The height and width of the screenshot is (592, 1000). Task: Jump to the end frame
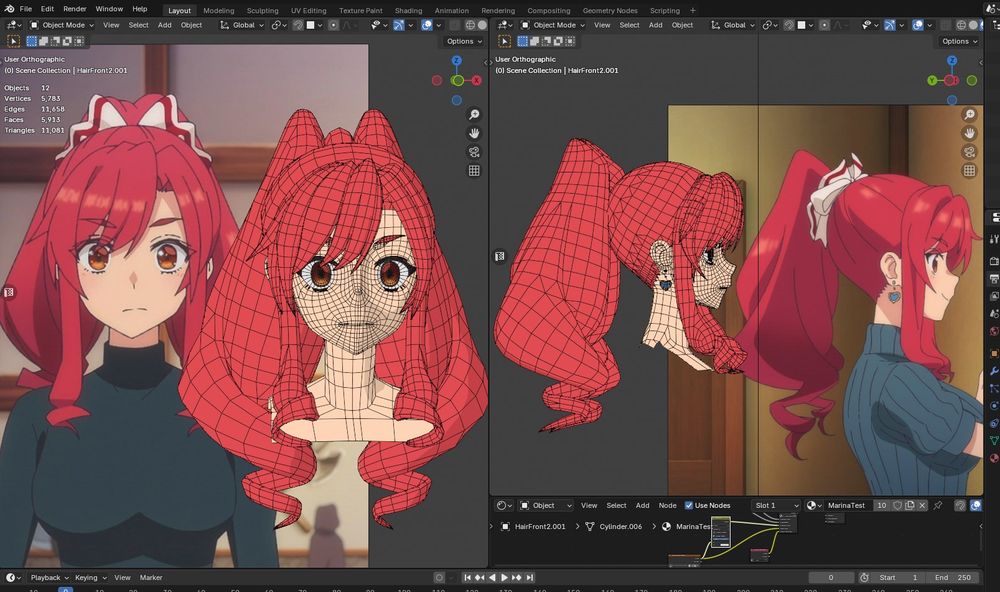529,577
